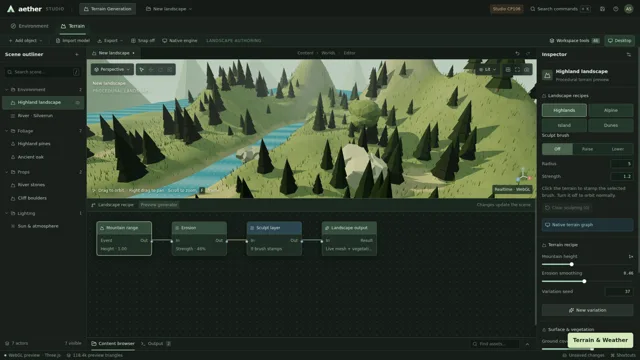Viewport: 640px width, 360px height.
Task: Choose the Dunes landscape recipe
Action: [611, 125]
